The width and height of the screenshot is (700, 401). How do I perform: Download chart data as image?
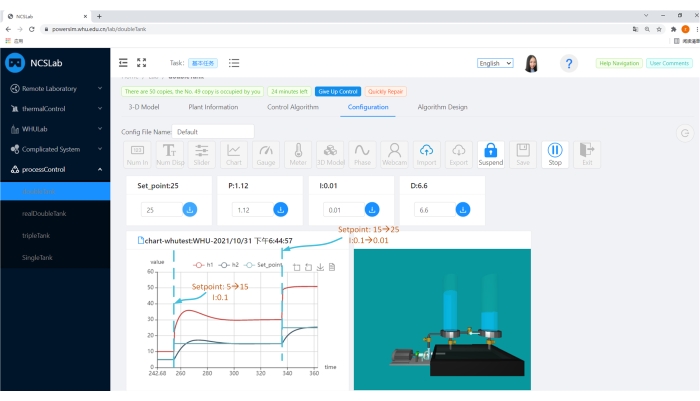pyautogui.click(x=320, y=267)
